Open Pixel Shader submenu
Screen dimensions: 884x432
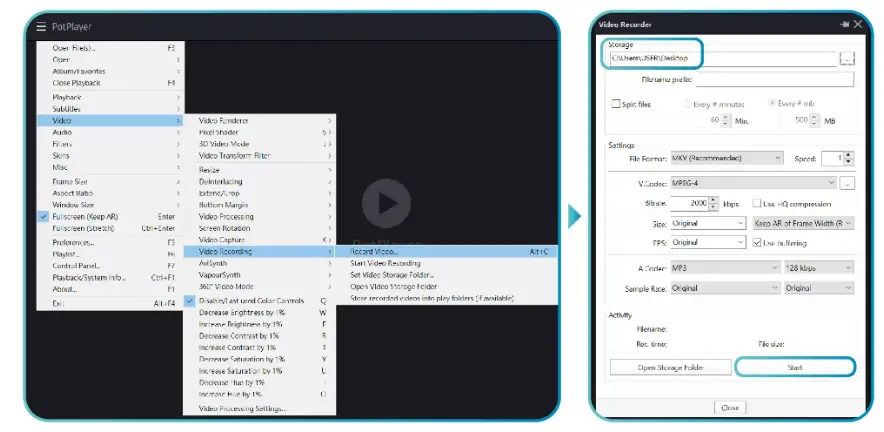(x=259, y=132)
